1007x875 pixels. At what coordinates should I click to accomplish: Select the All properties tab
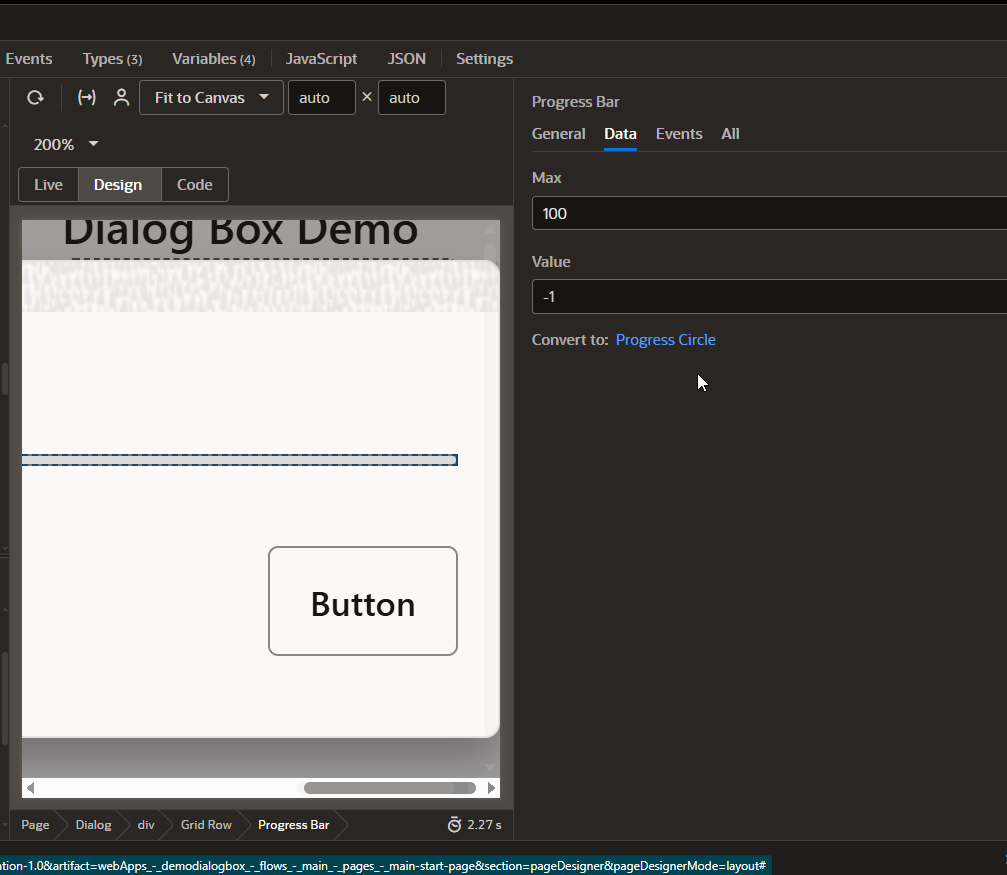tap(730, 134)
